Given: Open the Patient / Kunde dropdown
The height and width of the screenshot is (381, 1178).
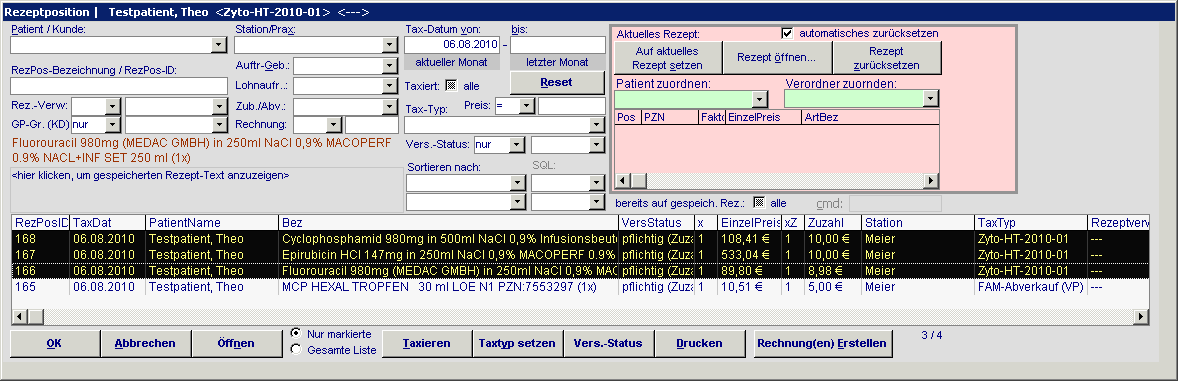Looking at the screenshot, I should click(219, 45).
